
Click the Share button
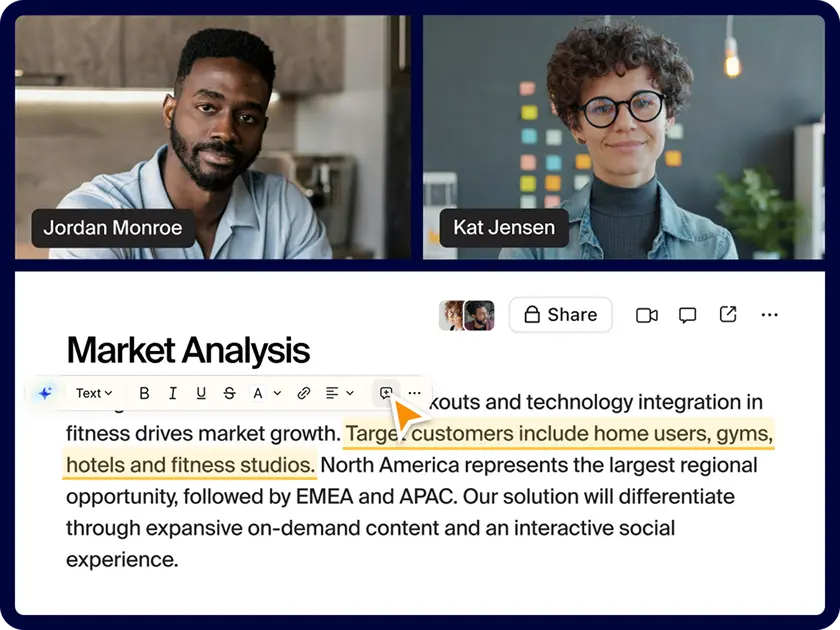(560, 315)
